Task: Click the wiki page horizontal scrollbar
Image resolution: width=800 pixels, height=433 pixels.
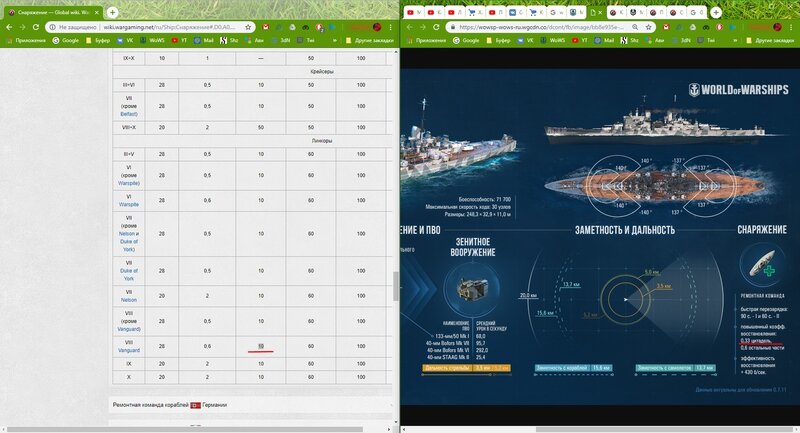Action: [x=185, y=429]
